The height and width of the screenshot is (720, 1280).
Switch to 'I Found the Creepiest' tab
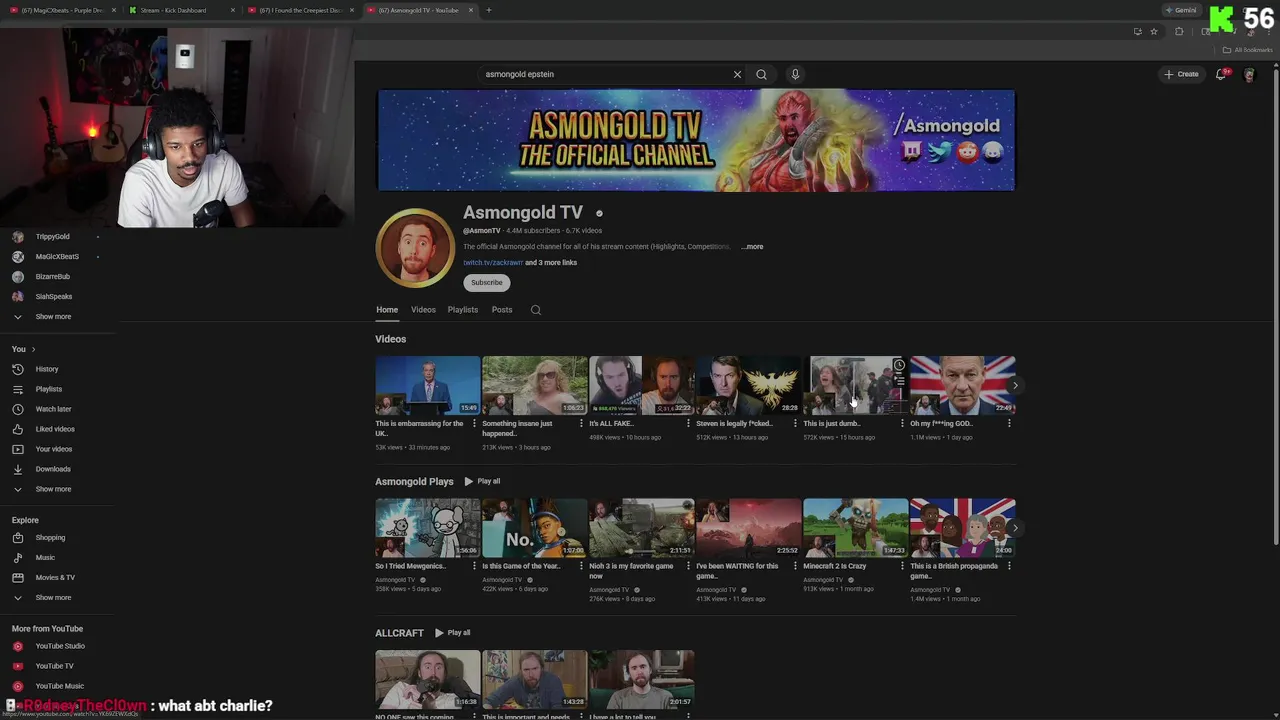(x=299, y=10)
